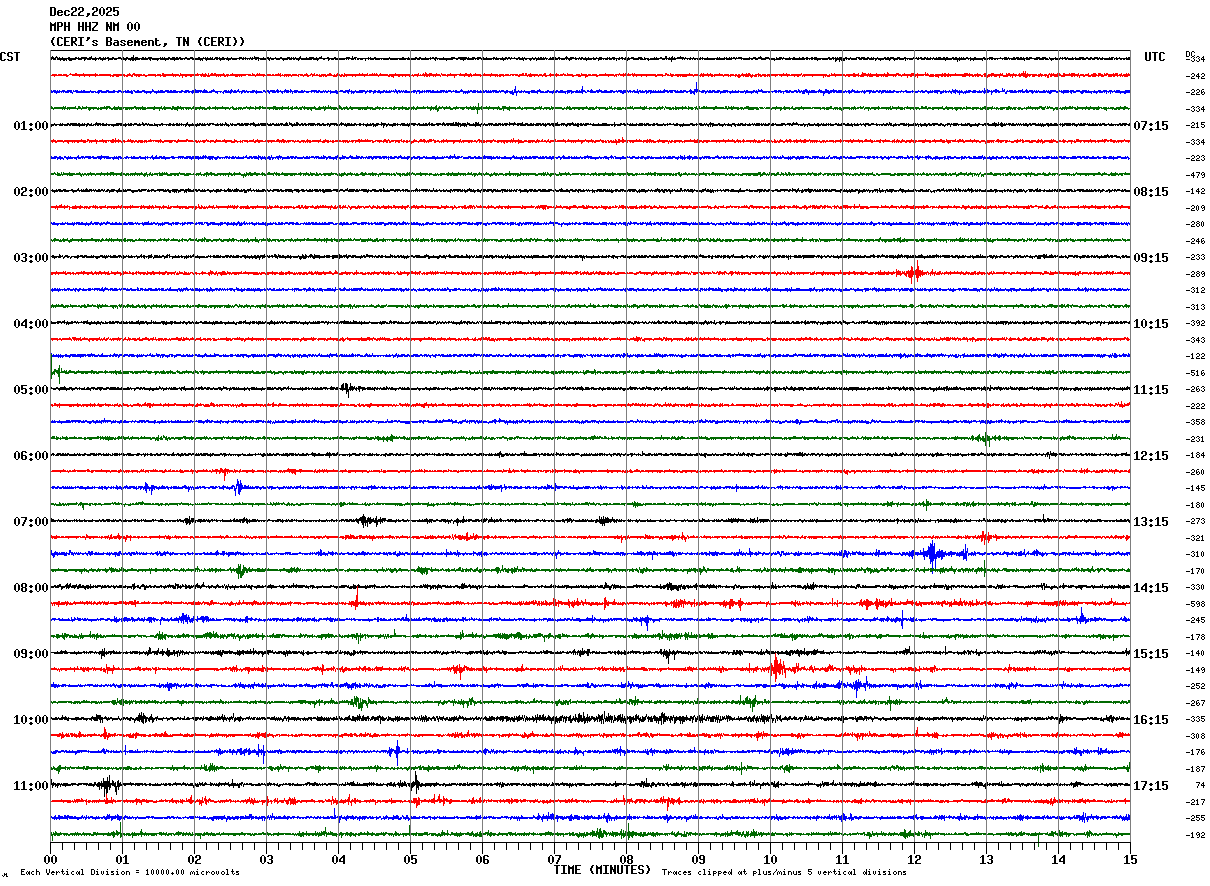The width and height of the screenshot is (1210, 886).
Task: Select the DC offset value -209
Action: (x=1195, y=208)
